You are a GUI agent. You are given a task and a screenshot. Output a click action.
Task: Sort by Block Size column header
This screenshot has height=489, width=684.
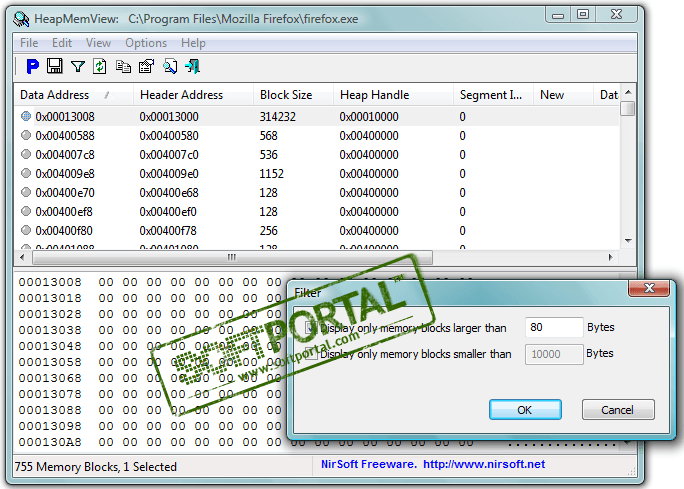pyautogui.click(x=293, y=95)
